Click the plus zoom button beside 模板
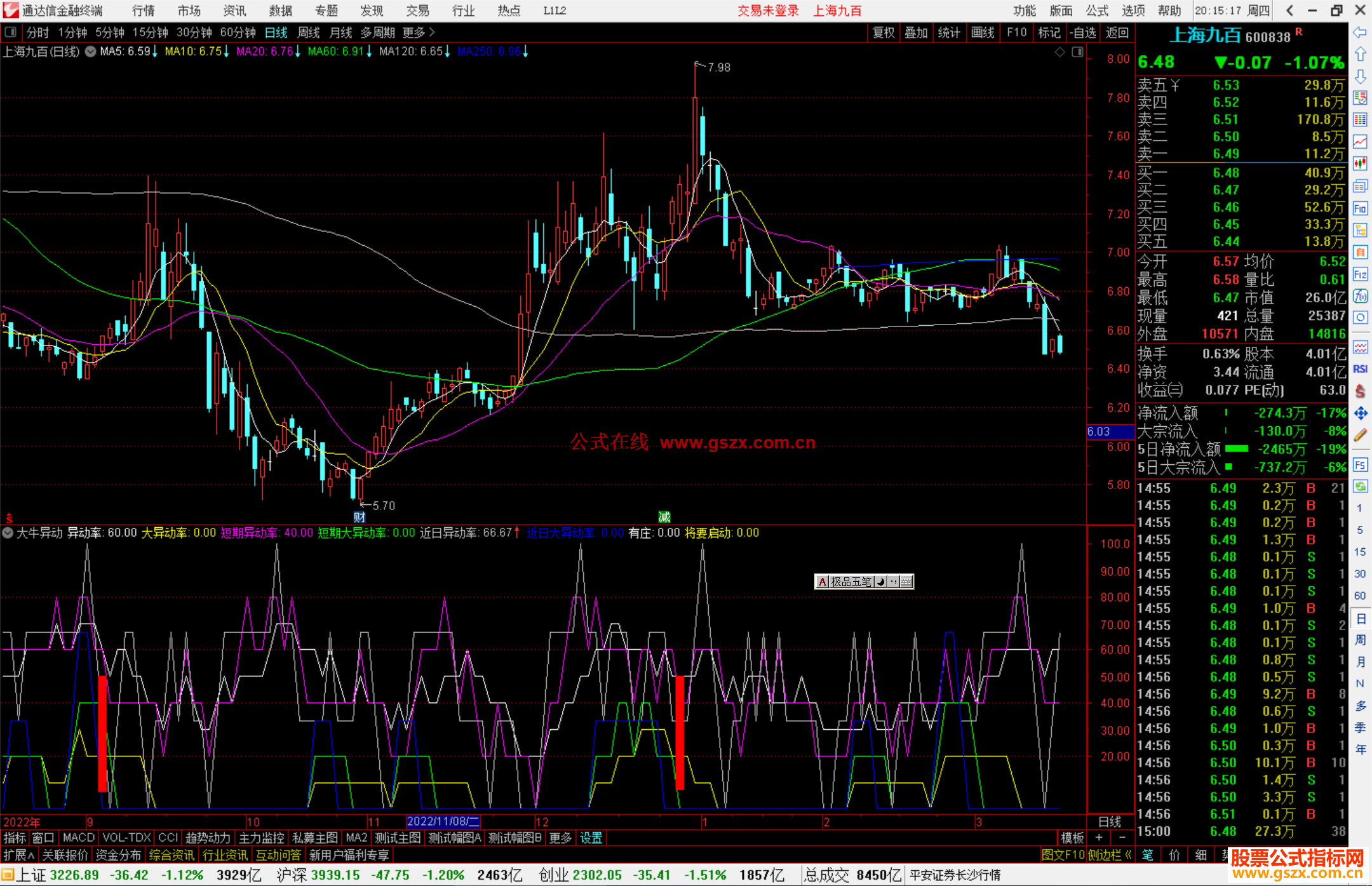1372x886 pixels. [x=1100, y=838]
